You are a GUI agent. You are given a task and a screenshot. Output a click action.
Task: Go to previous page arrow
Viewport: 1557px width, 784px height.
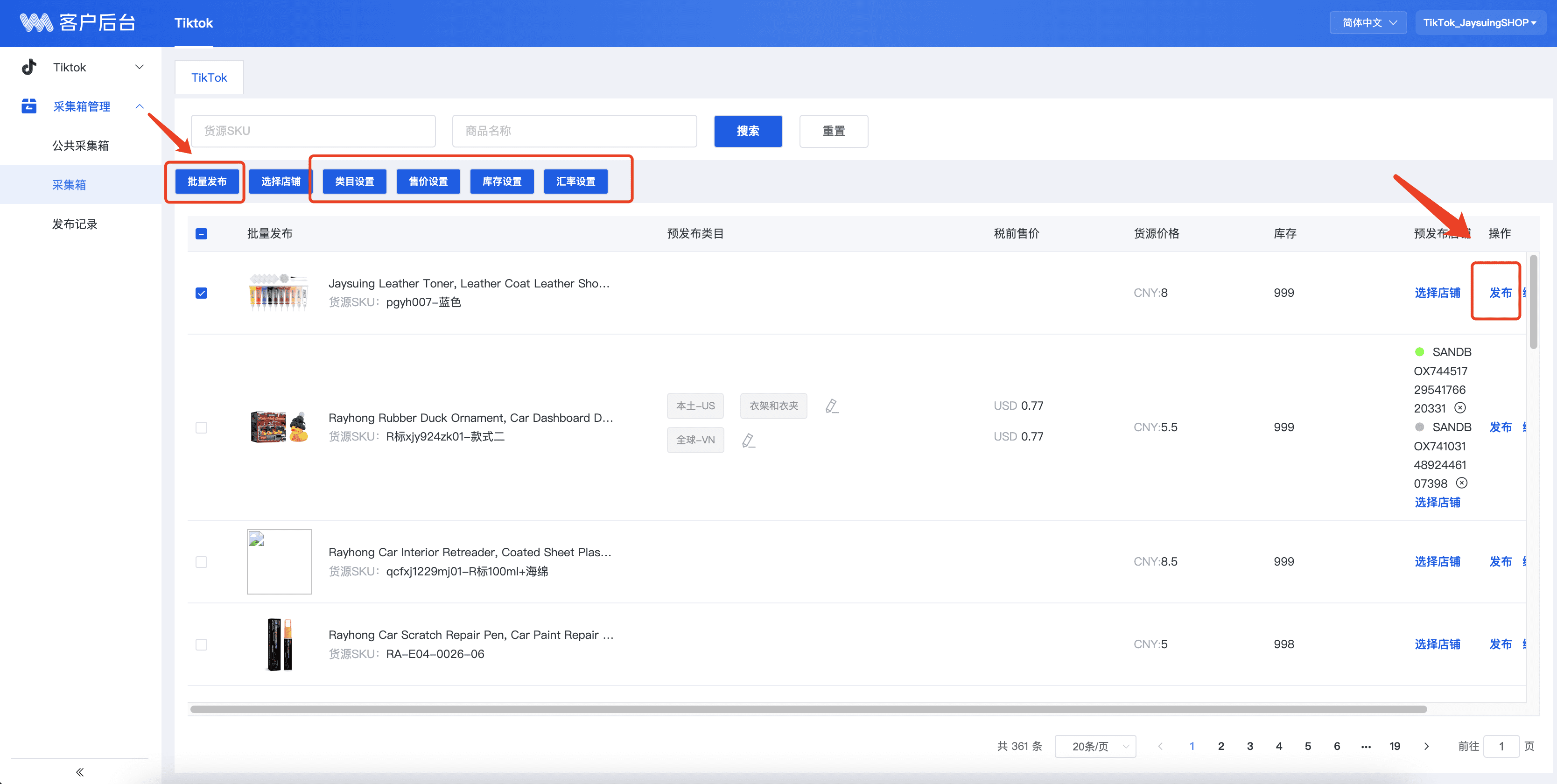coord(1160,747)
